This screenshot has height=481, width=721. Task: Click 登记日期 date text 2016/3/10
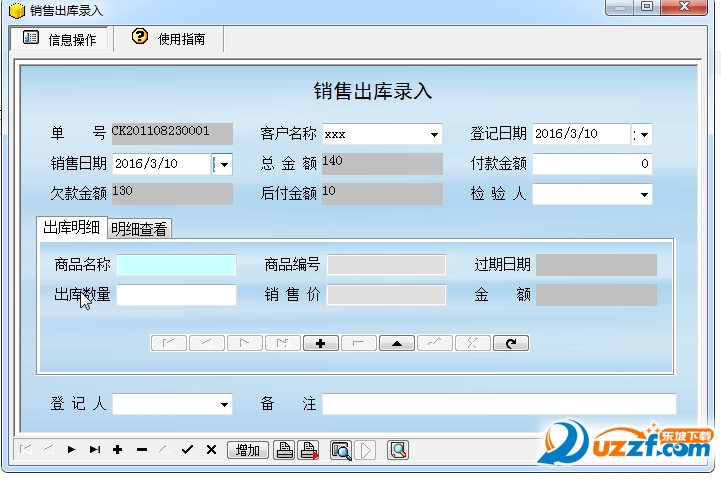pyautogui.click(x=566, y=133)
